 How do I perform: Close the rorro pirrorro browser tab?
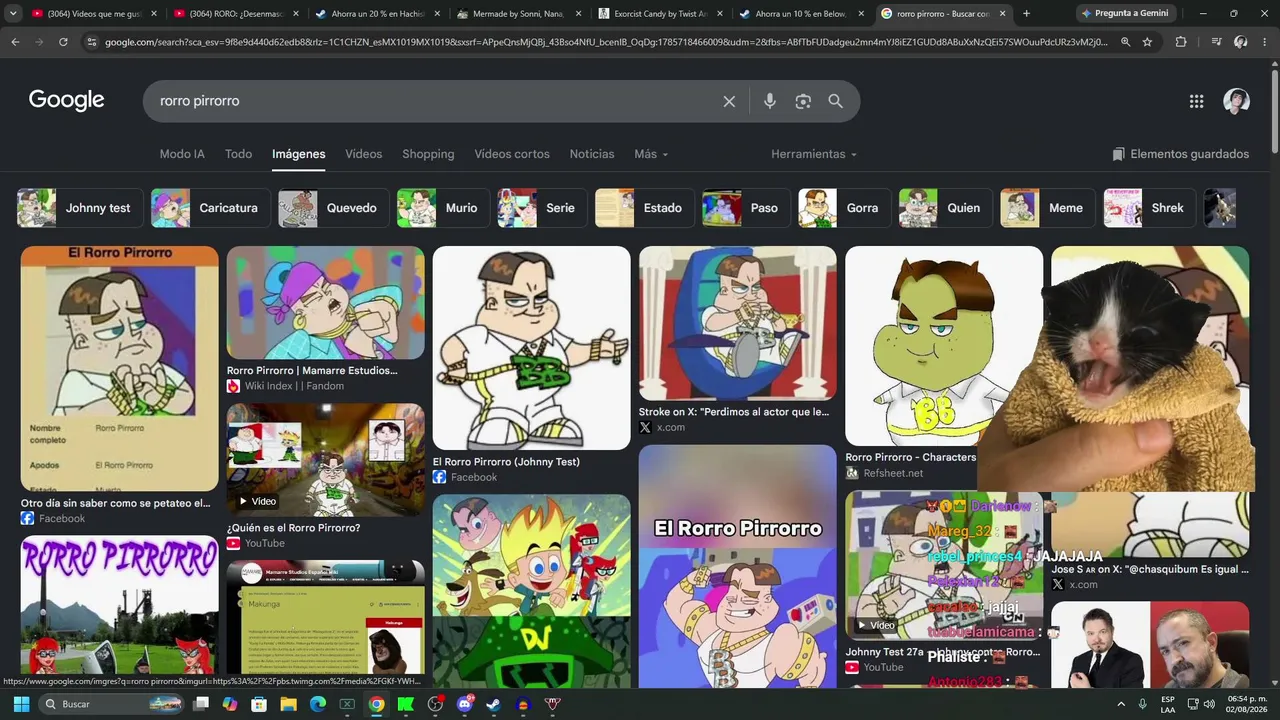tap(1002, 14)
